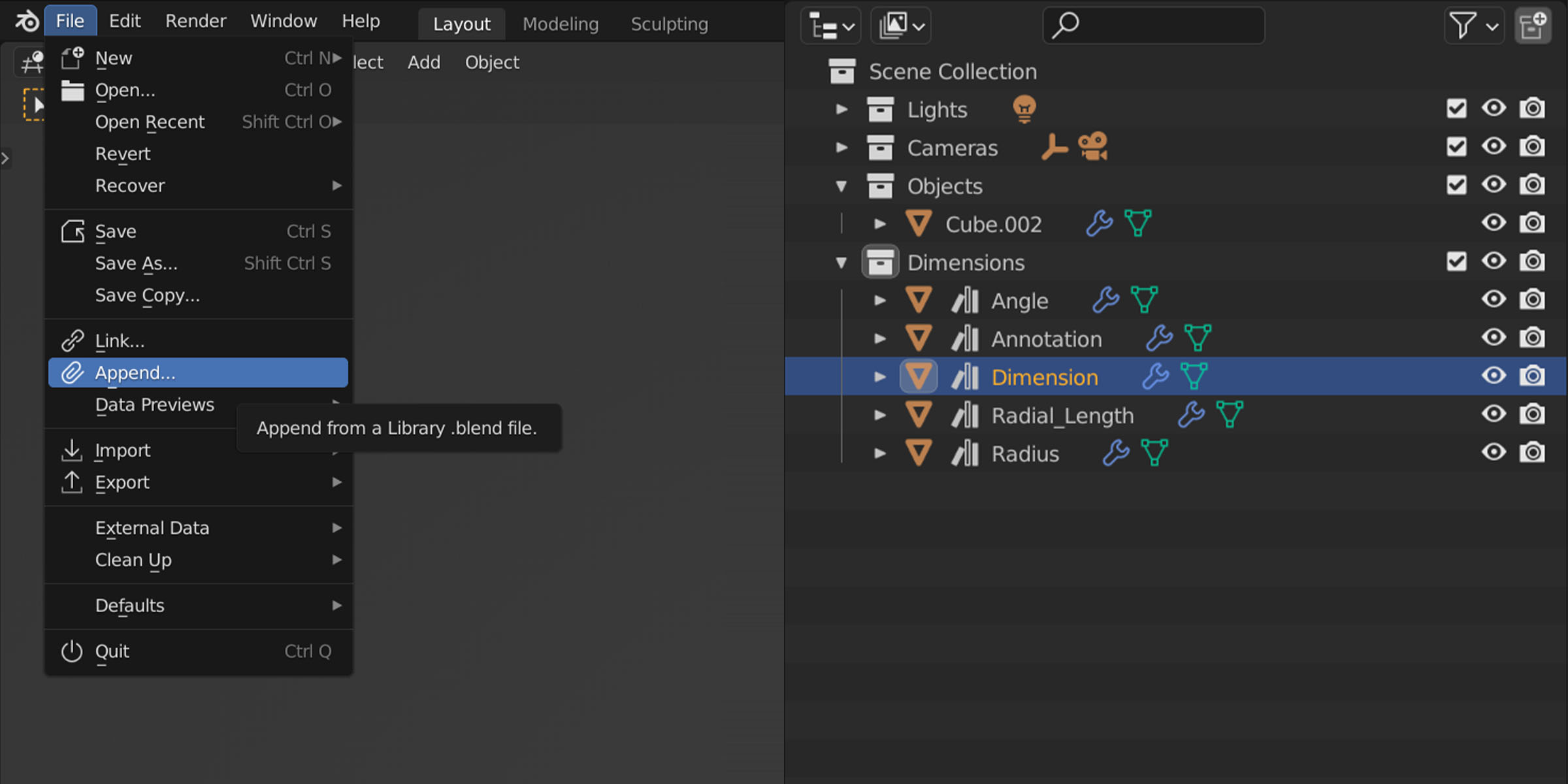Click the light bulb icon beside Lights

pyautogui.click(x=1024, y=108)
